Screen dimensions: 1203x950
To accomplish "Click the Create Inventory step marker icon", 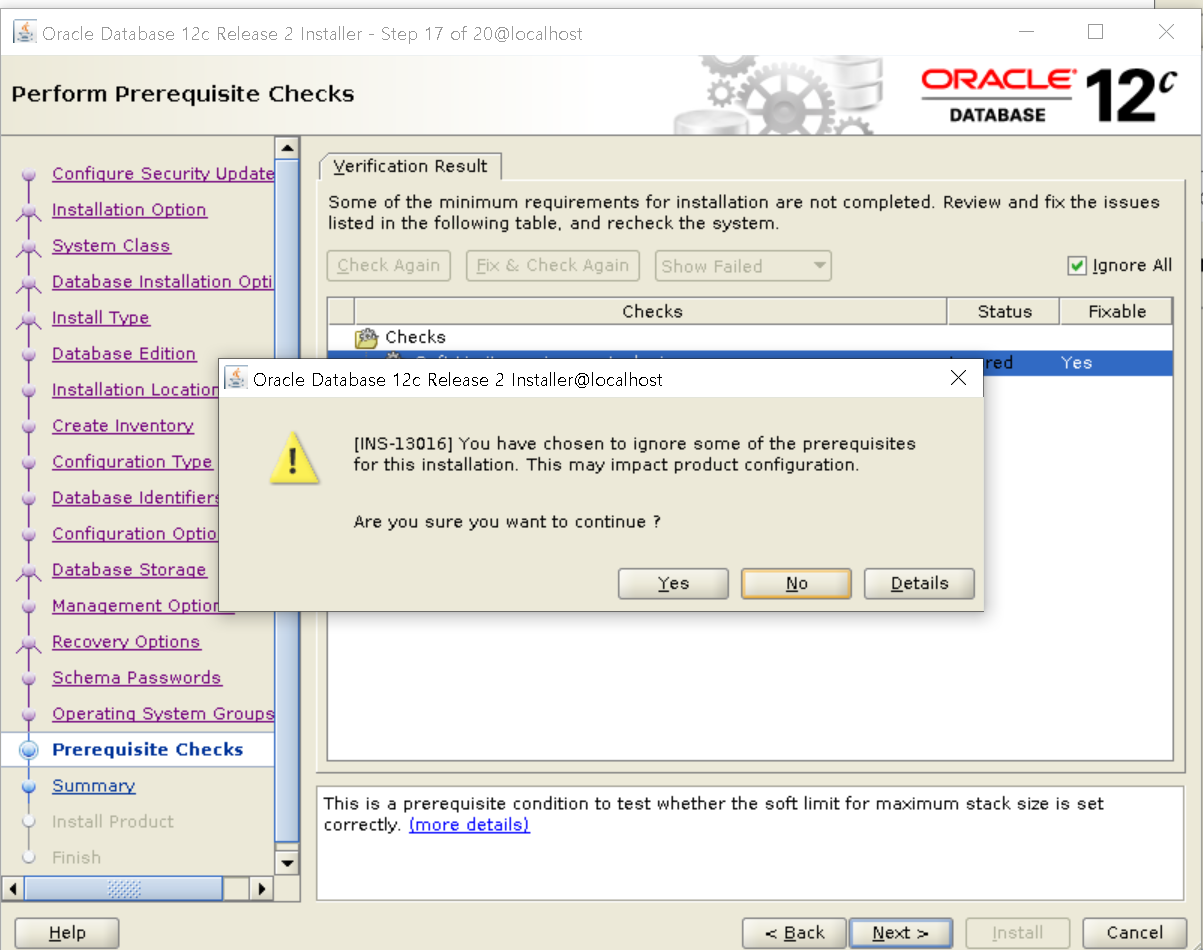I will click(29, 427).
